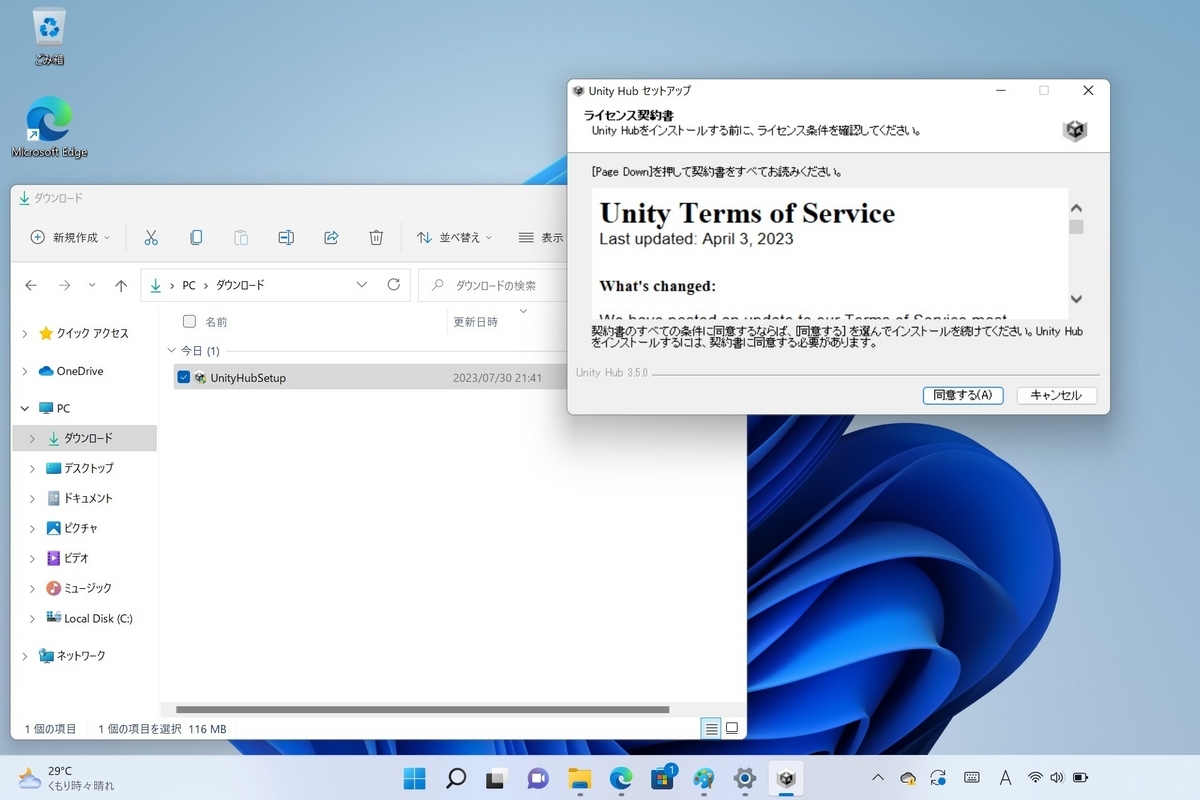Screen dimensions: 1200x800
Task: Sort by the 更新日時 column header
Action: pyautogui.click(x=476, y=322)
